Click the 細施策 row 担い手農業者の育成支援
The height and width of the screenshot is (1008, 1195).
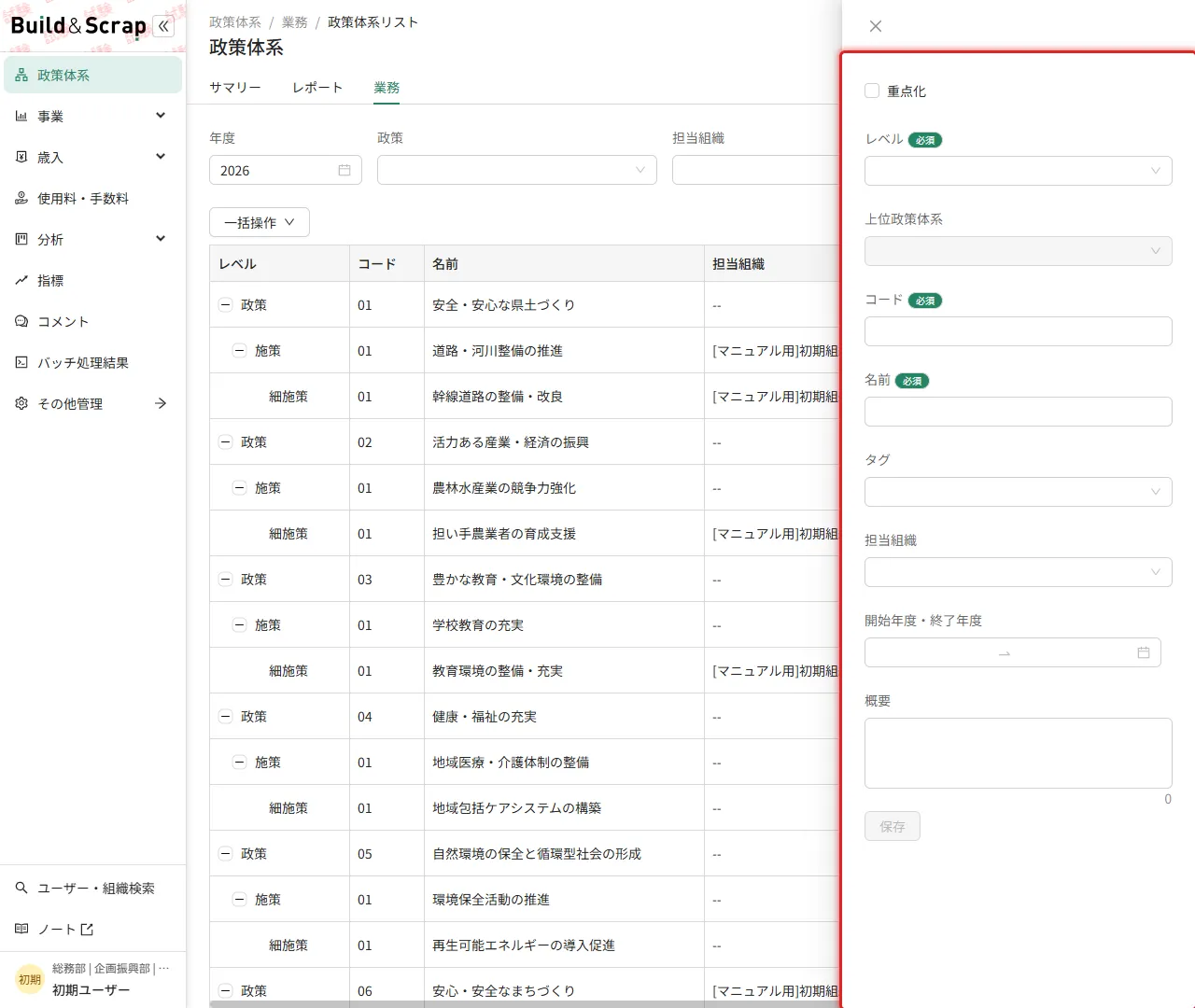[525, 534]
